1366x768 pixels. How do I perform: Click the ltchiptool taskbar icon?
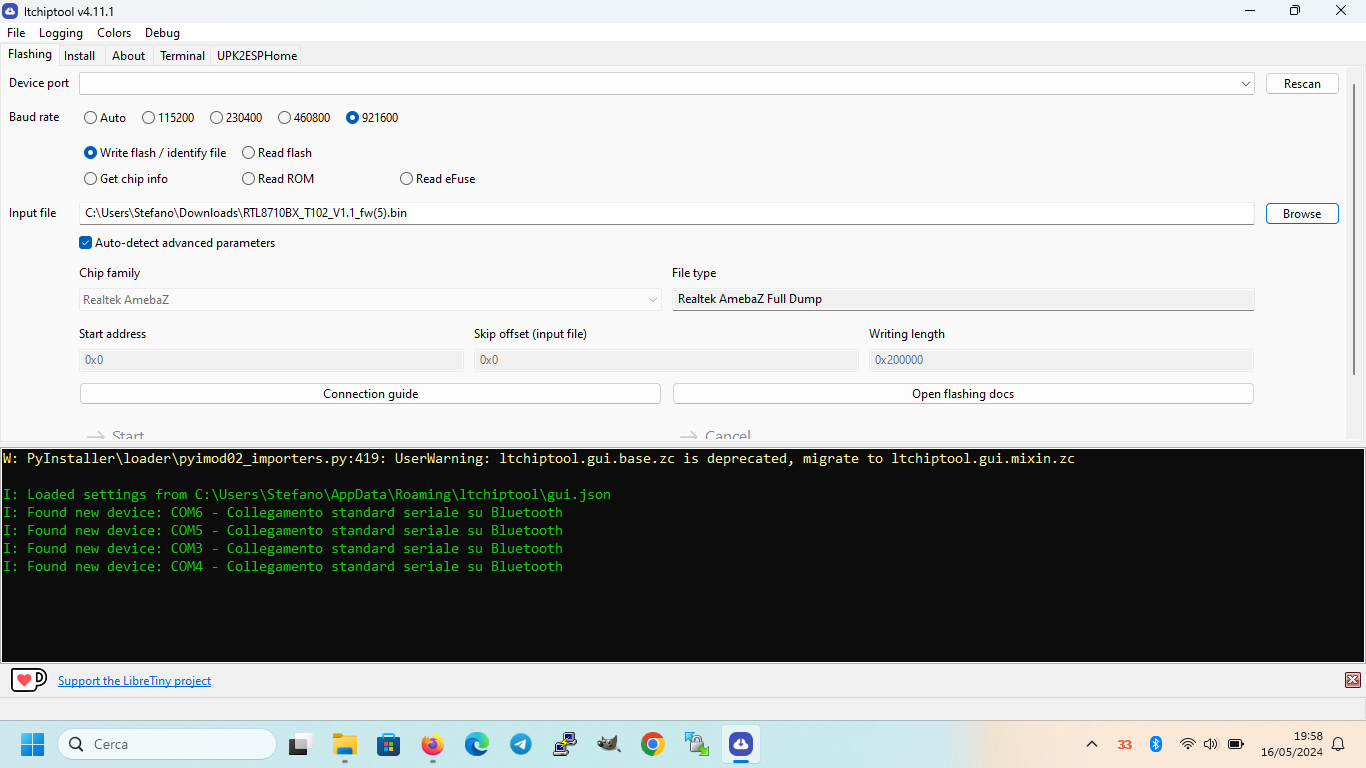pyautogui.click(x=740, y=744)
